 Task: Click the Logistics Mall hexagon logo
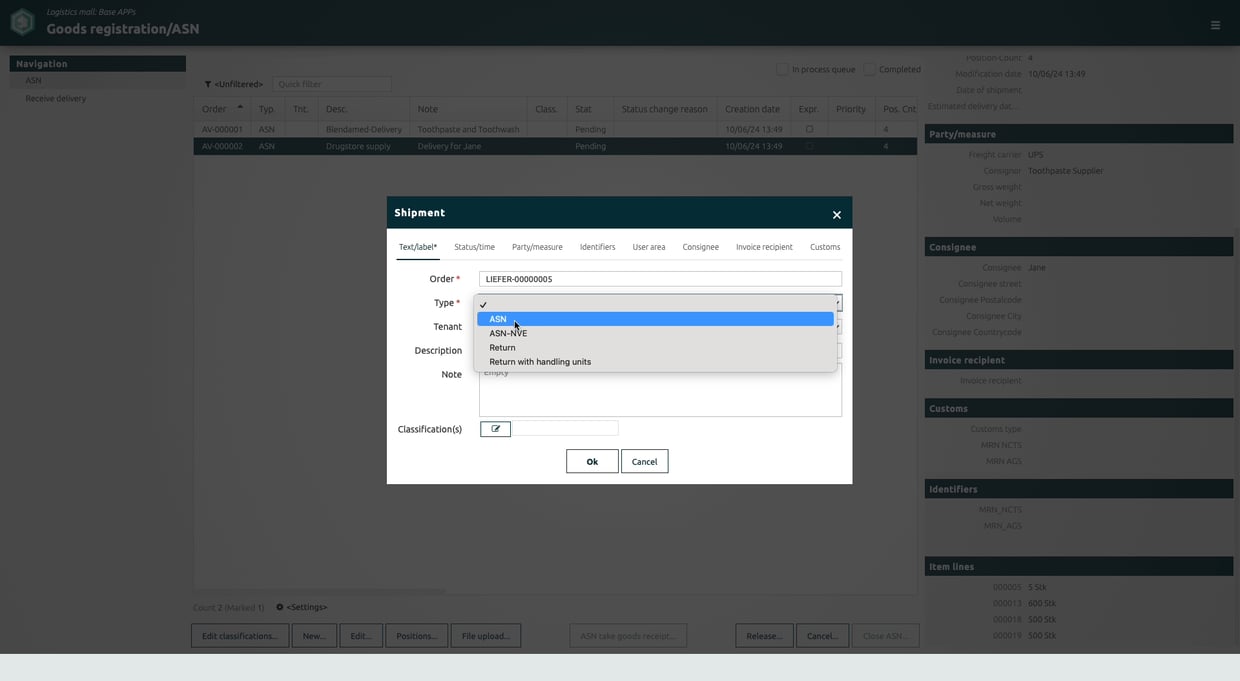pyautogui.click(x=22, y=21)
